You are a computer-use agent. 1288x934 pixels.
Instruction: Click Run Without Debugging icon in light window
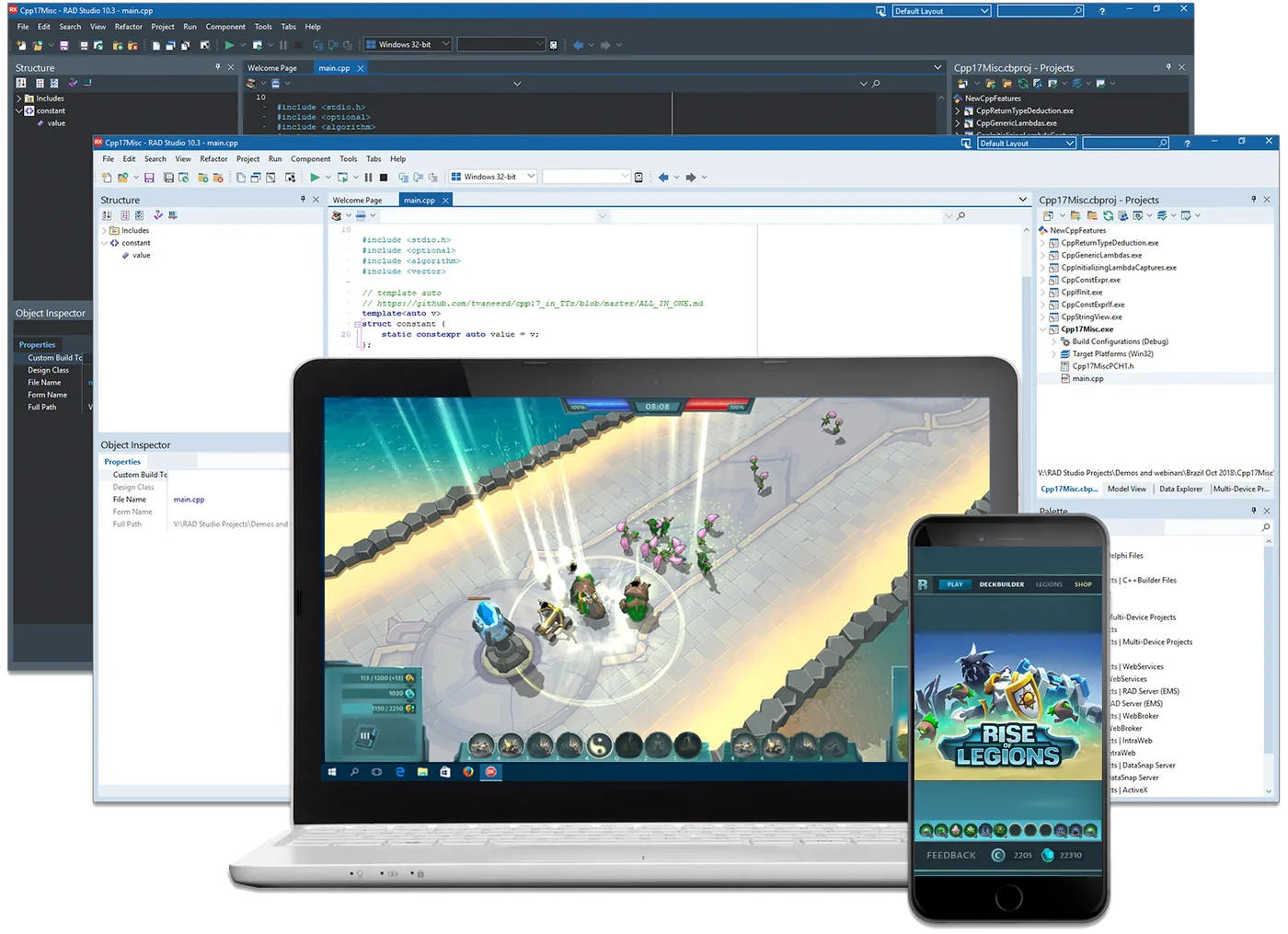tap(342, 177)
